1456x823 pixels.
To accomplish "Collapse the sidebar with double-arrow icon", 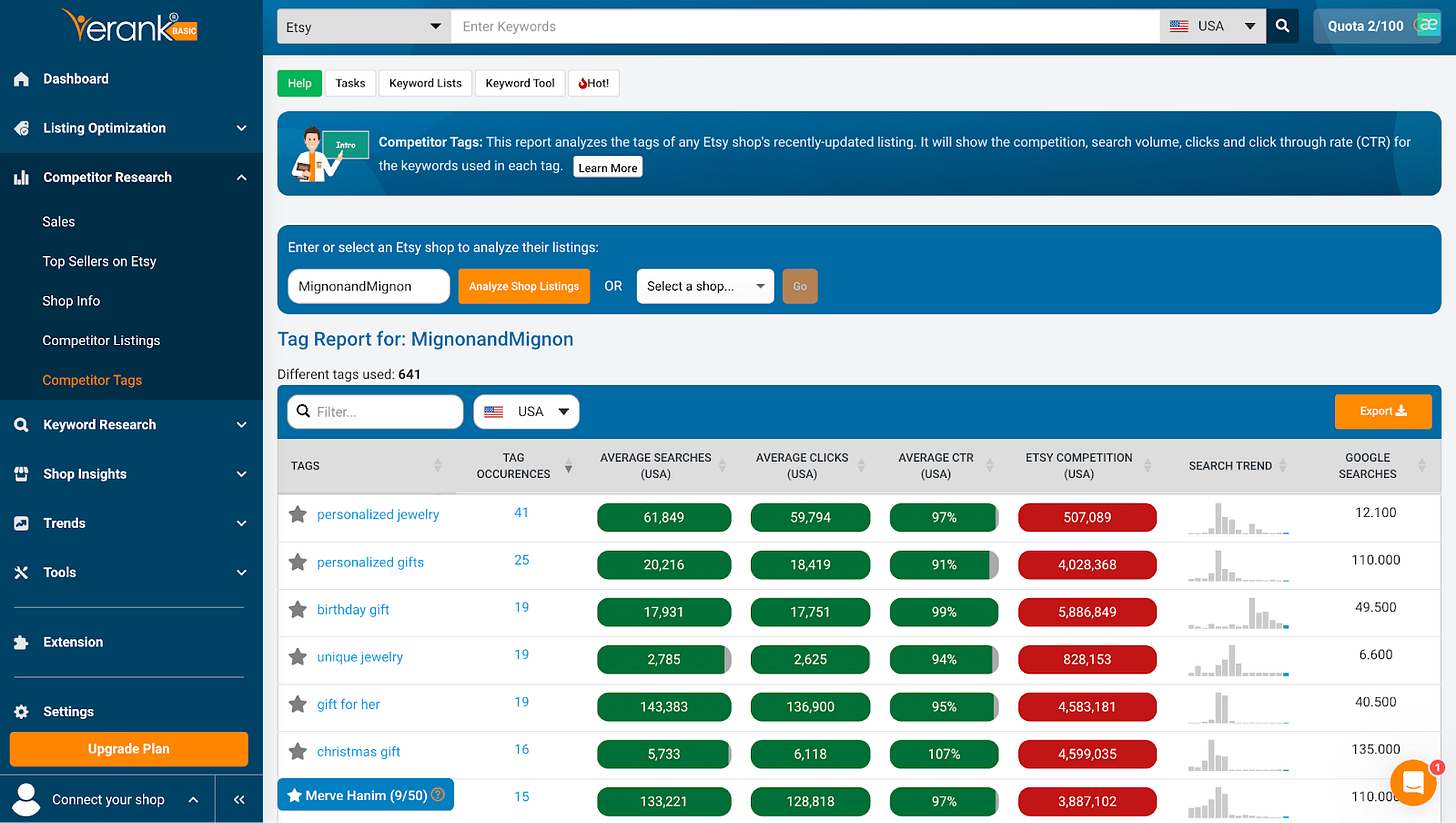I will click(x=239, y=800).
